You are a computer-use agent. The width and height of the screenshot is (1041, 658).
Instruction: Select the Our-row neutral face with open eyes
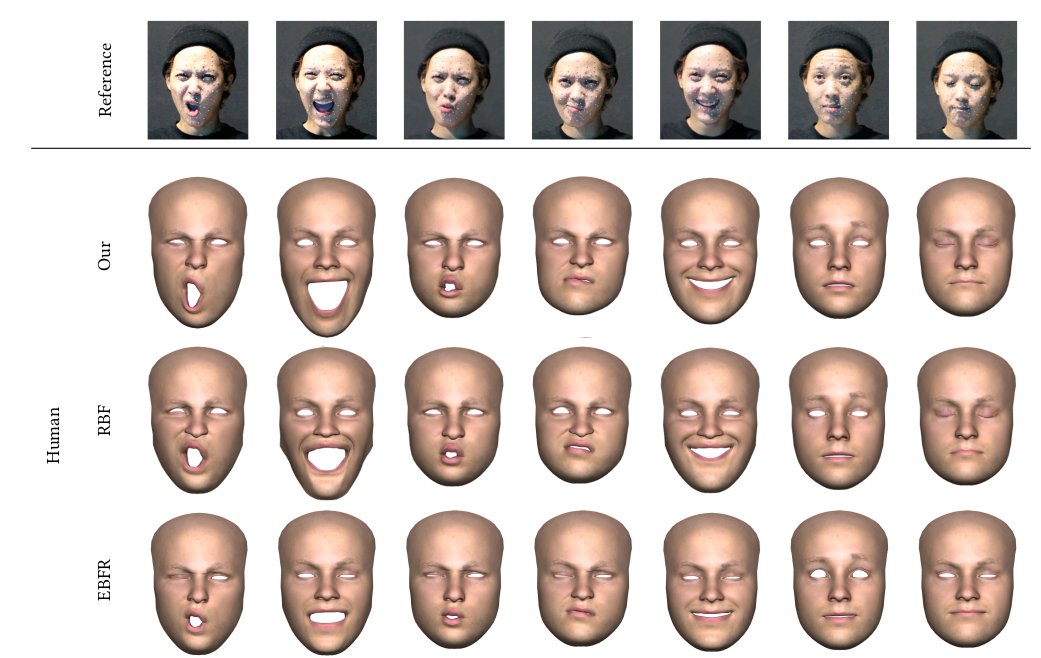pos(839,248)
